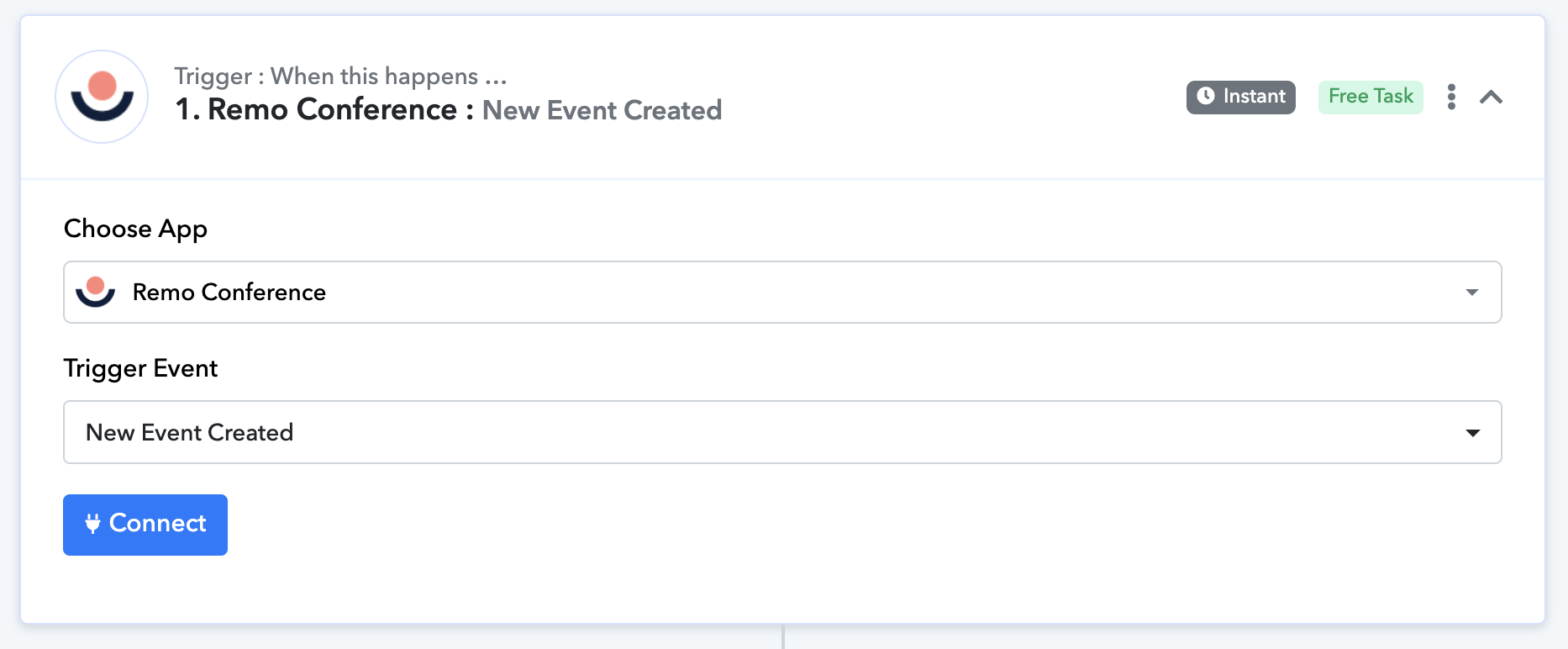
Task: Open the Trigger Event dropdown arrow
Action: 1472,433
